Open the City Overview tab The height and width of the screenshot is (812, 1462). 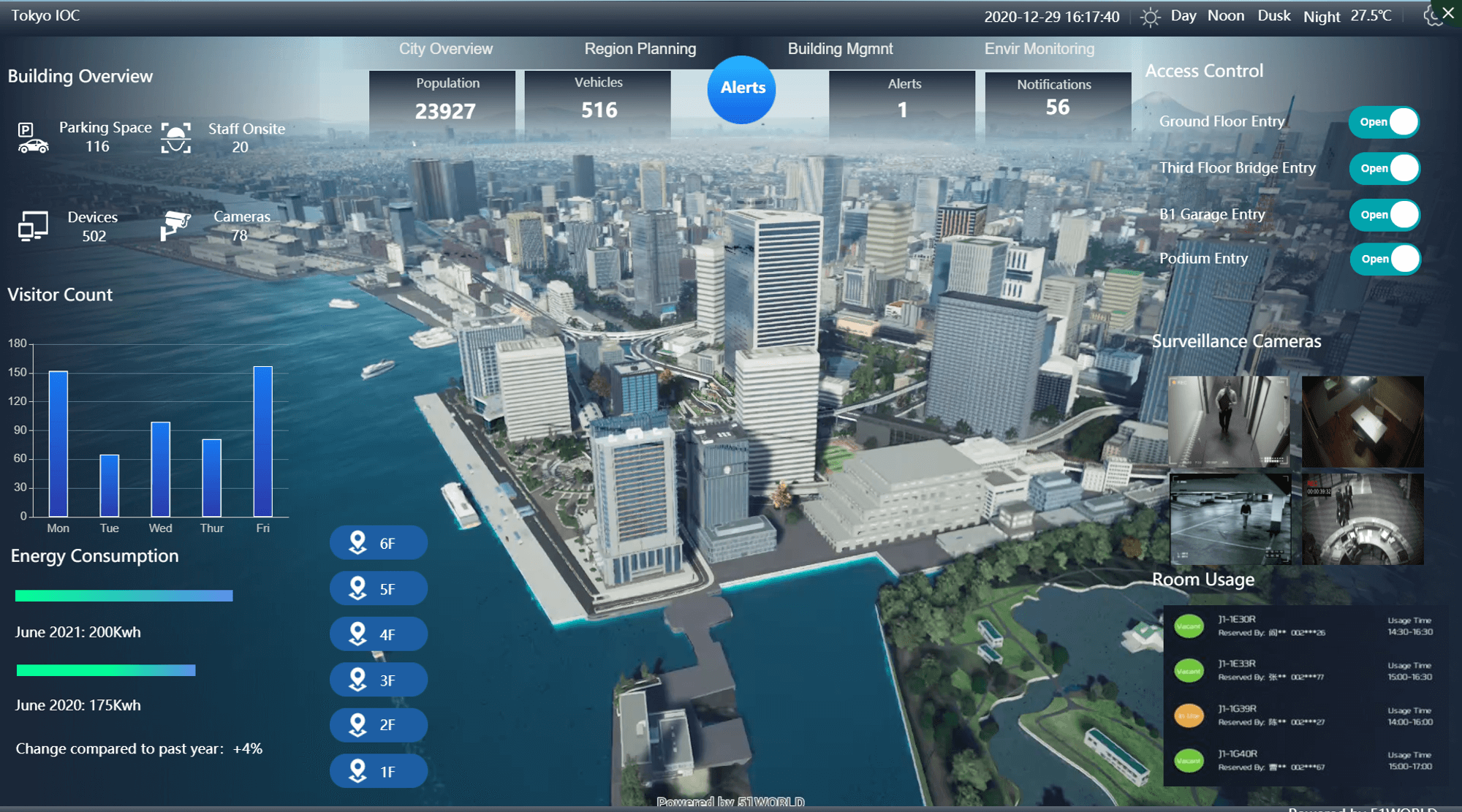446,49
